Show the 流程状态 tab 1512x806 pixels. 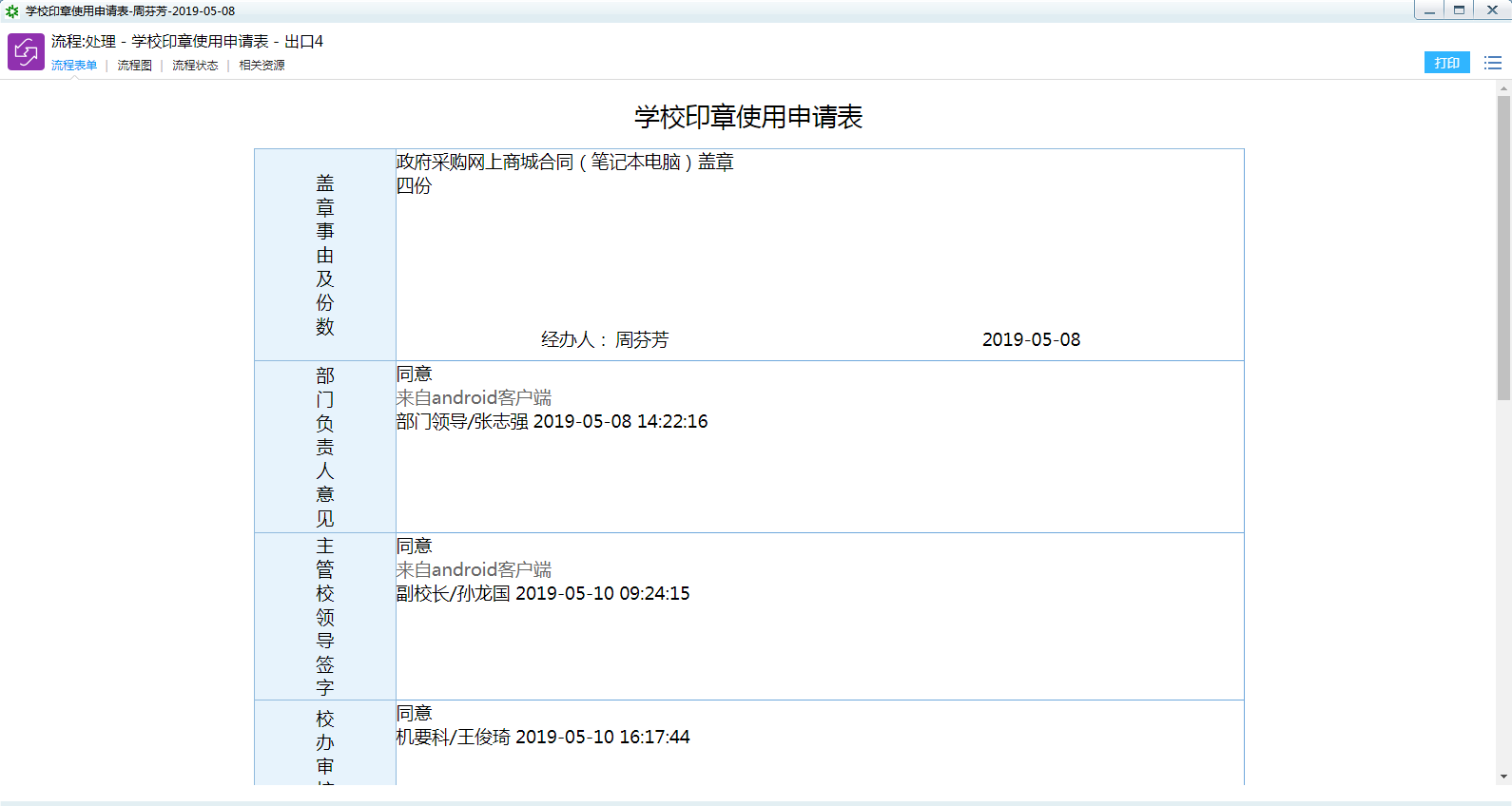click(x=195, y=66)
